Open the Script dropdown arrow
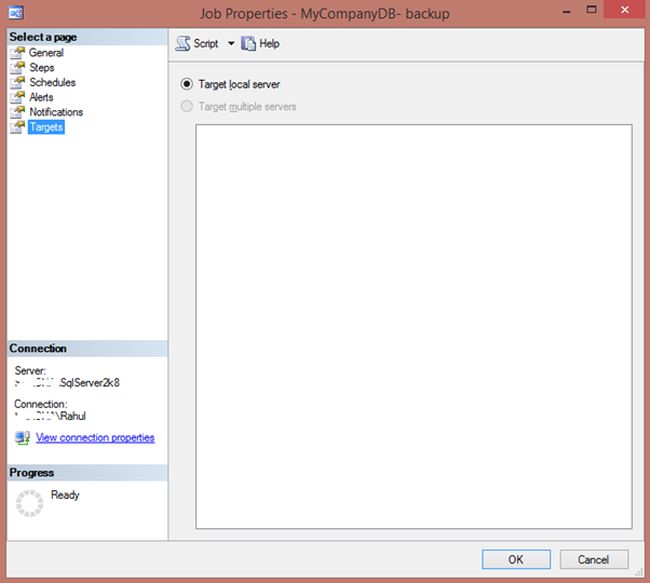Image resolution: width=650 pixels, height=583 pixels. (x=231, y=43)
